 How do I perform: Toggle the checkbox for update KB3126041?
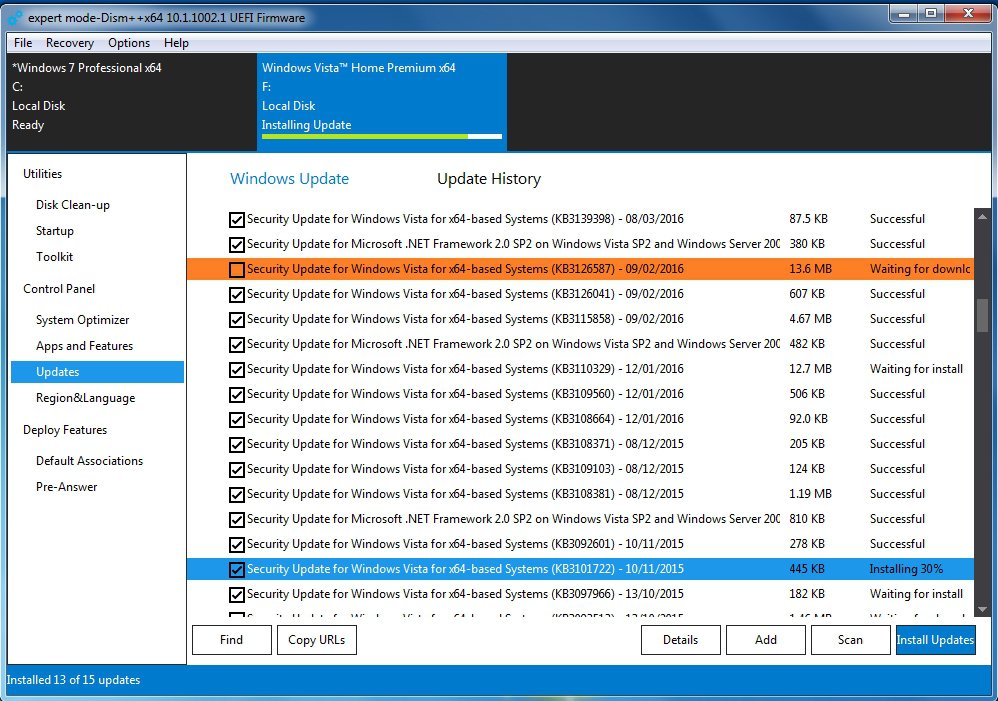tap(237, 295)
